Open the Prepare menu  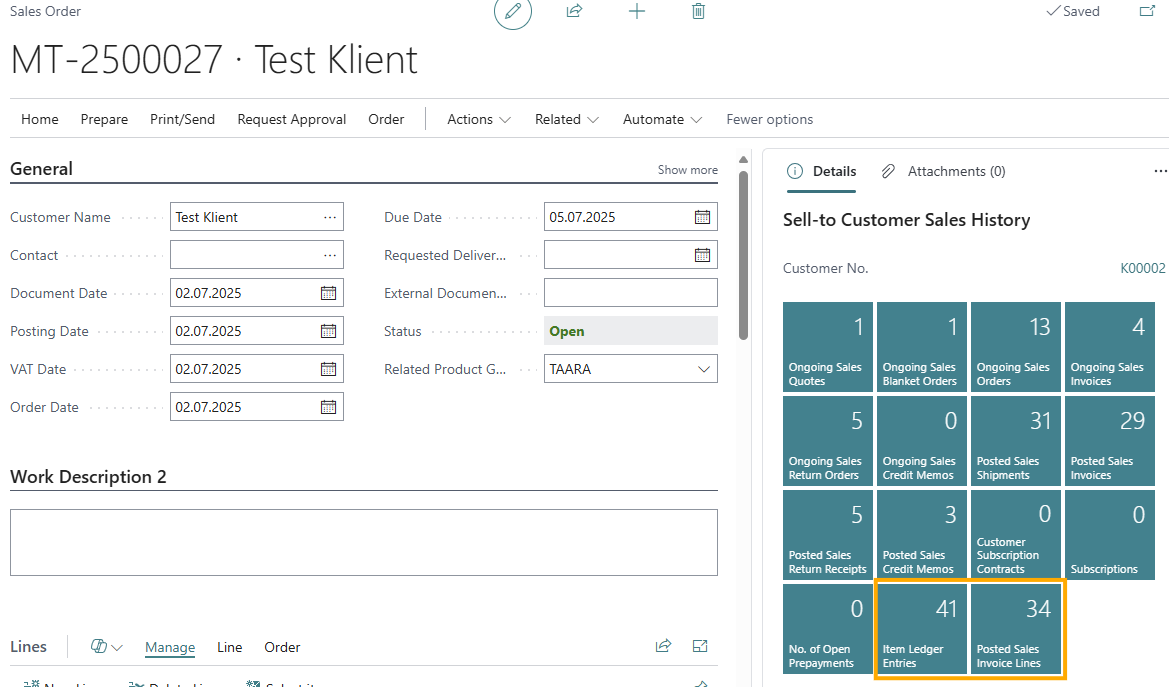point(104,119)
